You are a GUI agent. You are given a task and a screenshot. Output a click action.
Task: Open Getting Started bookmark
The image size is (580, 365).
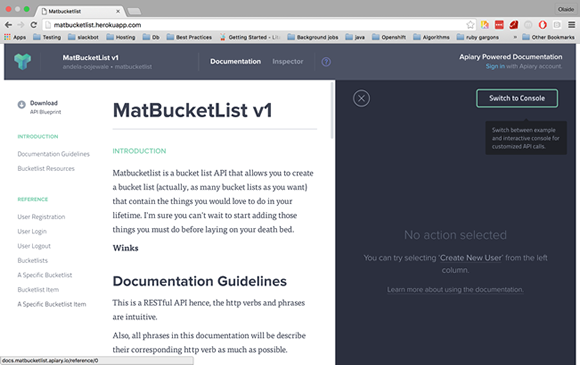[x=250, y=37]
